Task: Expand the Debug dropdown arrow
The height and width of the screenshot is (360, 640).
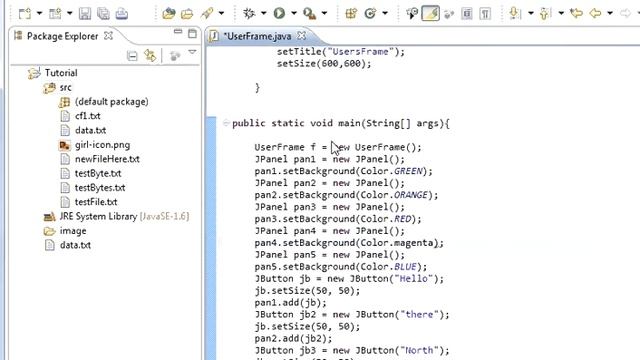Action: (264, 13)
